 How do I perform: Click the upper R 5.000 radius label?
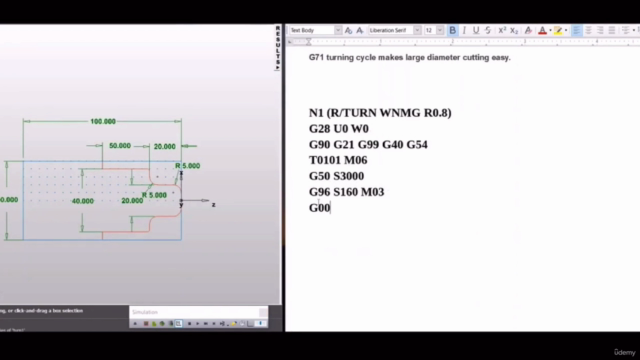coord(187,166)
